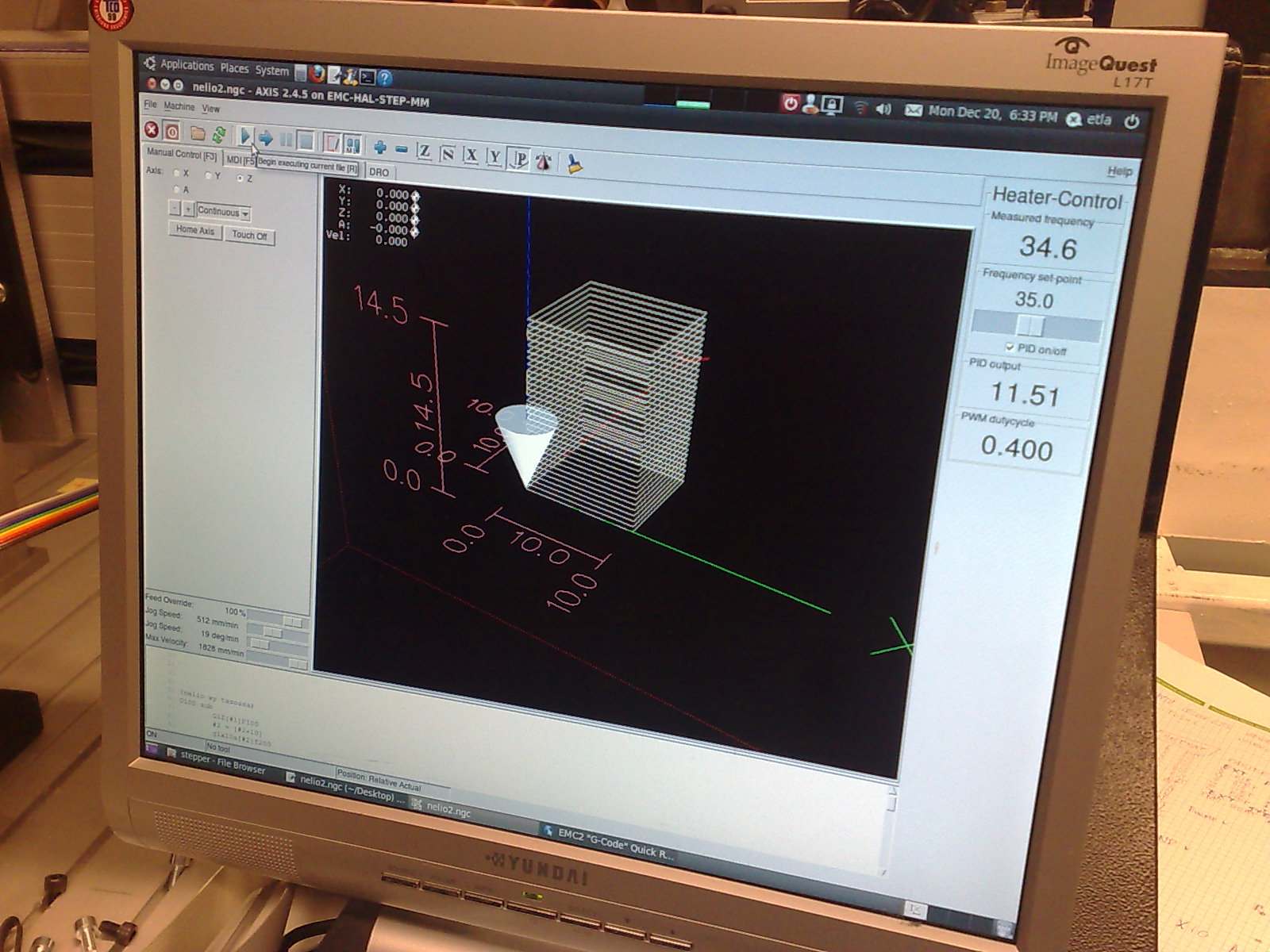Switch to EMC2 G-Code Quick Reference taskbar item
1270x952 pixels.
[608, 840]
